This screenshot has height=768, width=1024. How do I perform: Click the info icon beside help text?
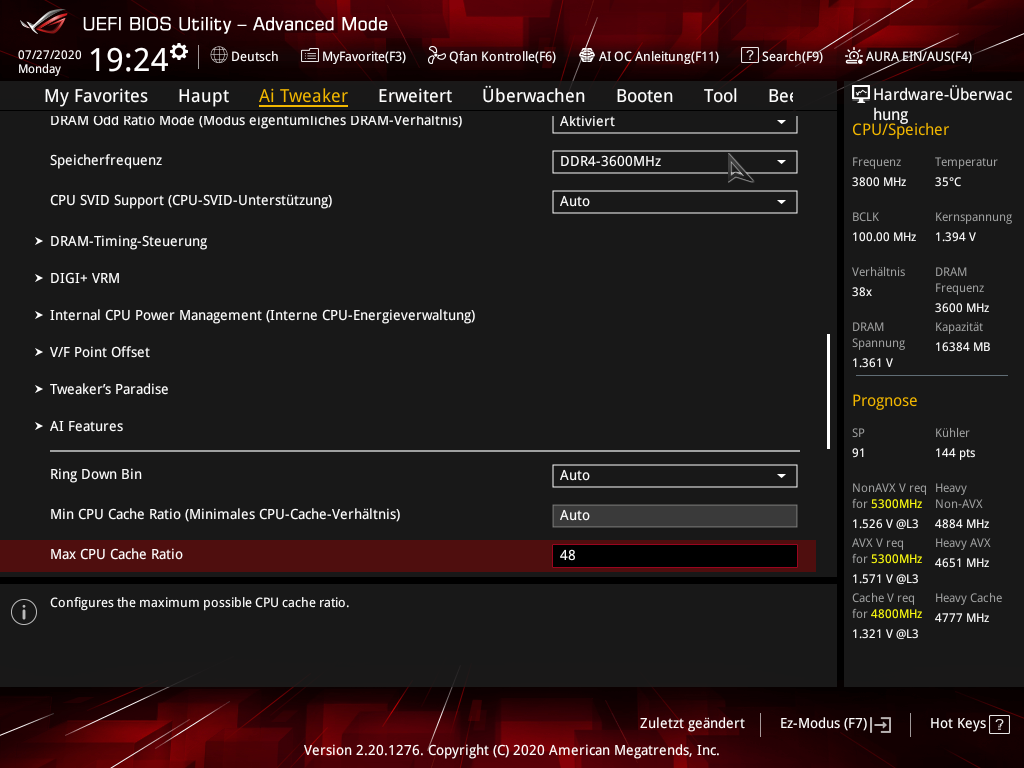pyautogui.click(x=24, y=612)
